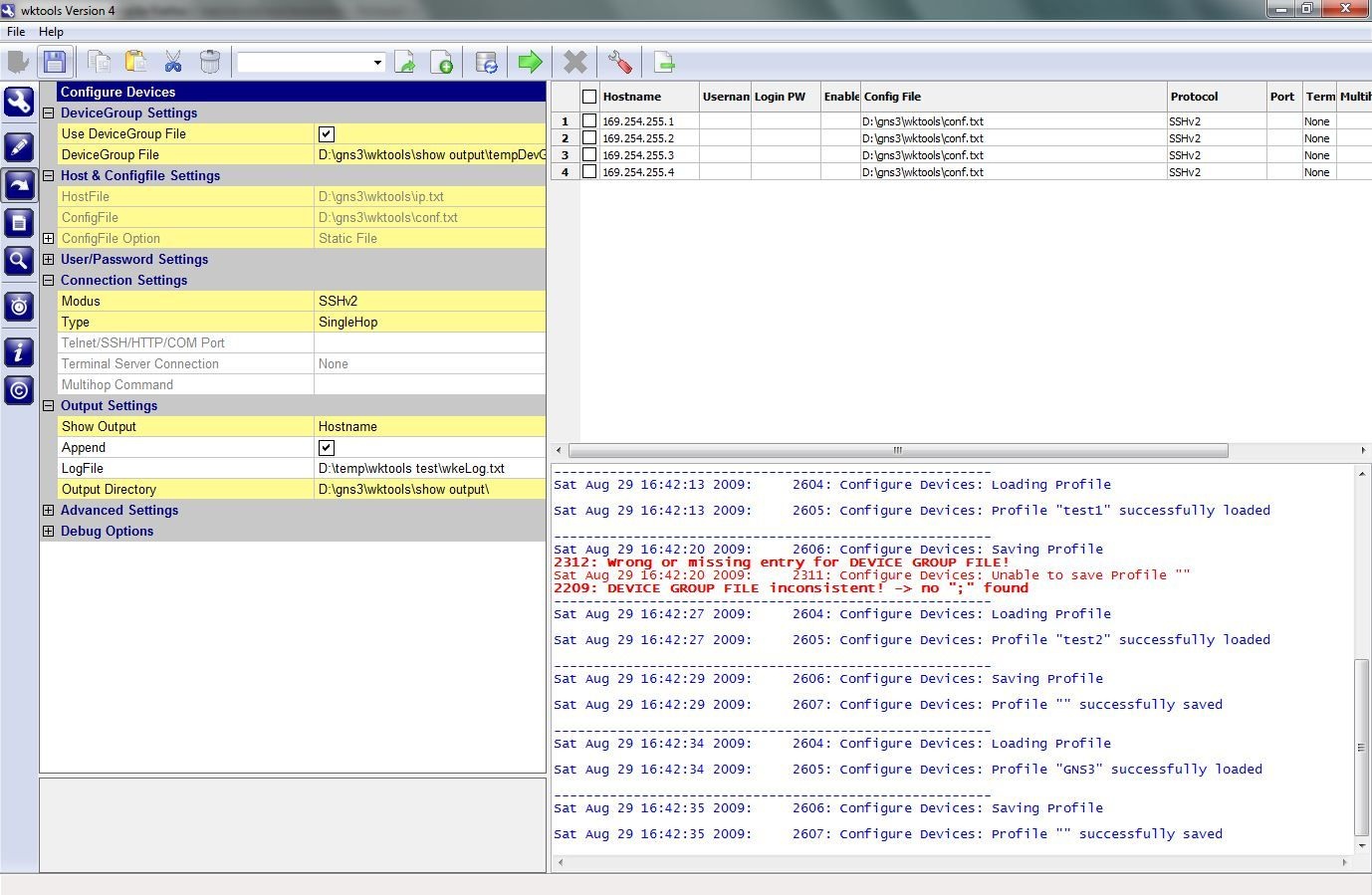The width and height of the screenshot is (1372, 895).
Task: Click the pencil icon in sidebar
Action: click(19, 147)
